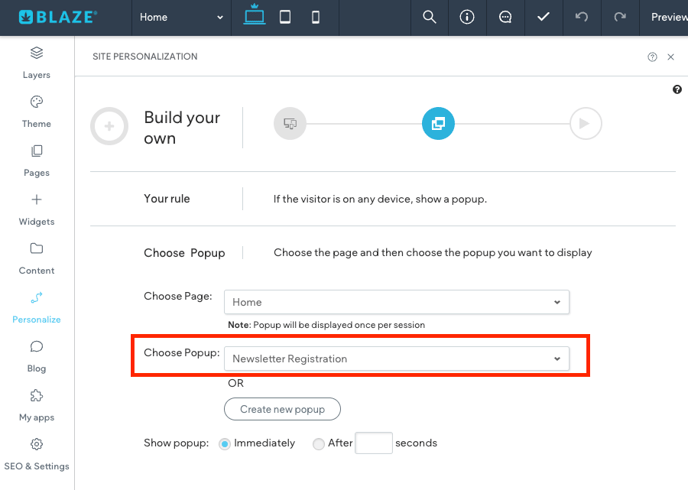Expand the Home page selector in top bar
688x490 pixels.
click(182, 17)
